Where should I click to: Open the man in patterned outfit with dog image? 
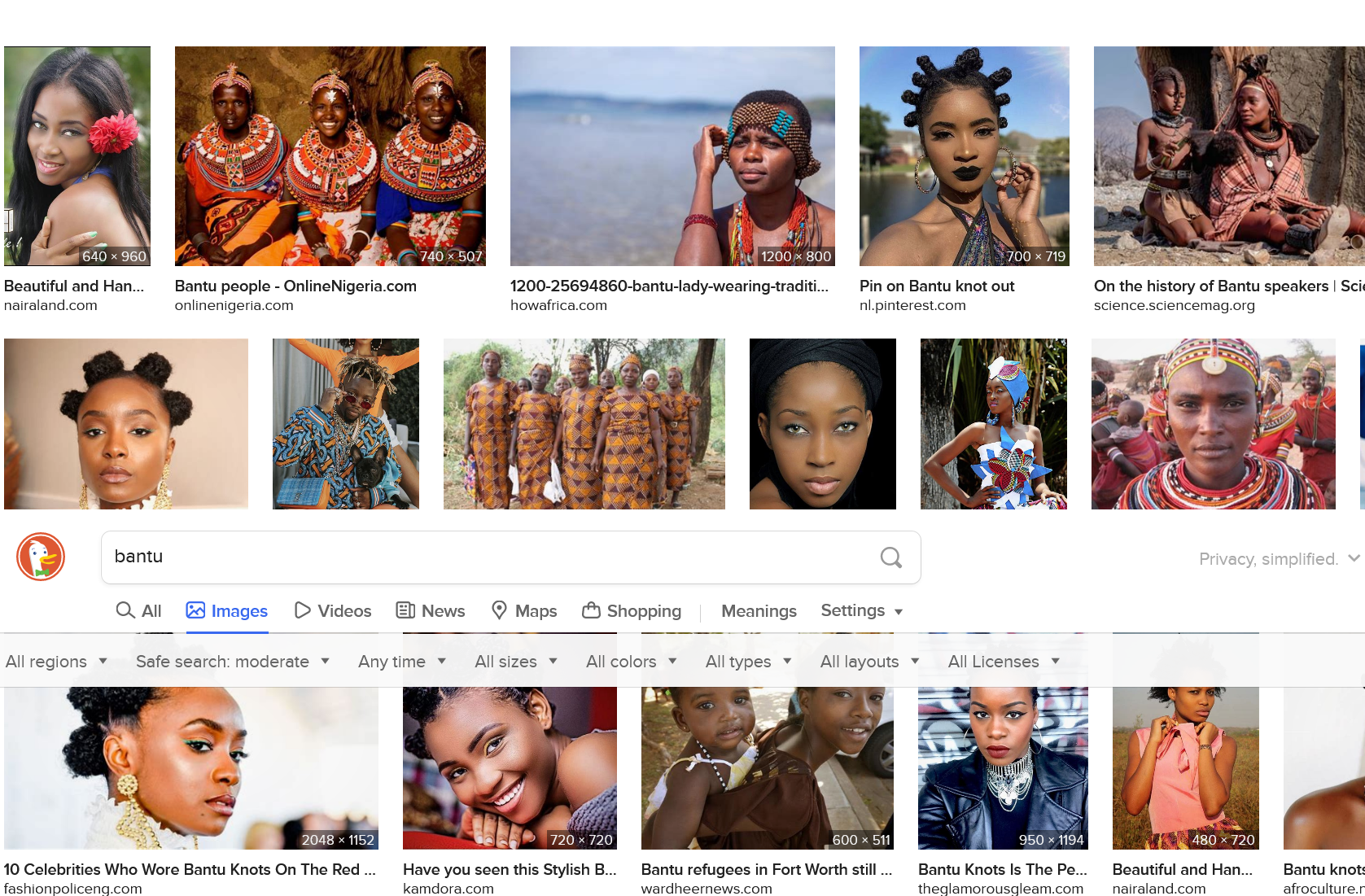coord(346,424)
